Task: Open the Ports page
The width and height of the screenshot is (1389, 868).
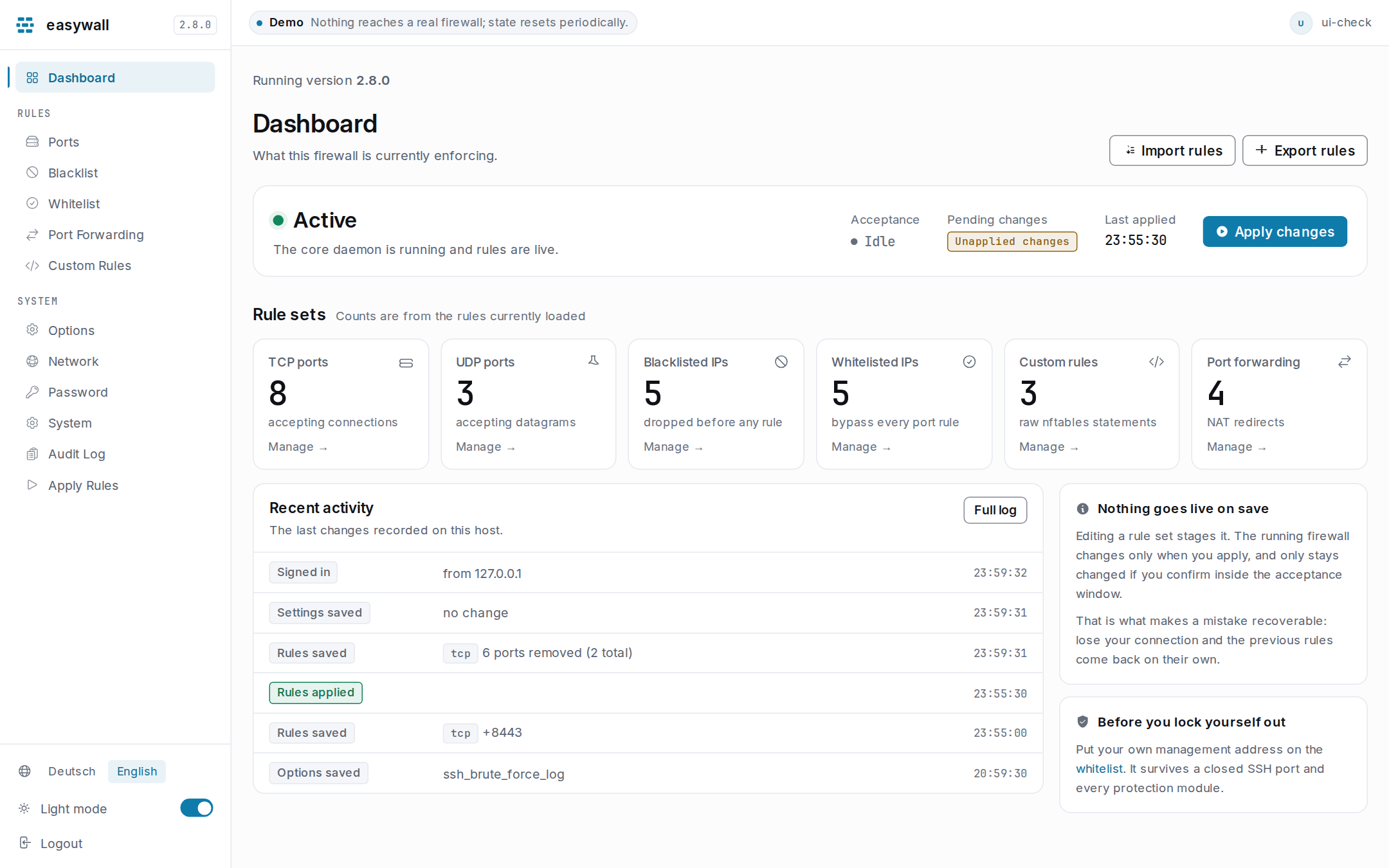Action: [115, 141]
